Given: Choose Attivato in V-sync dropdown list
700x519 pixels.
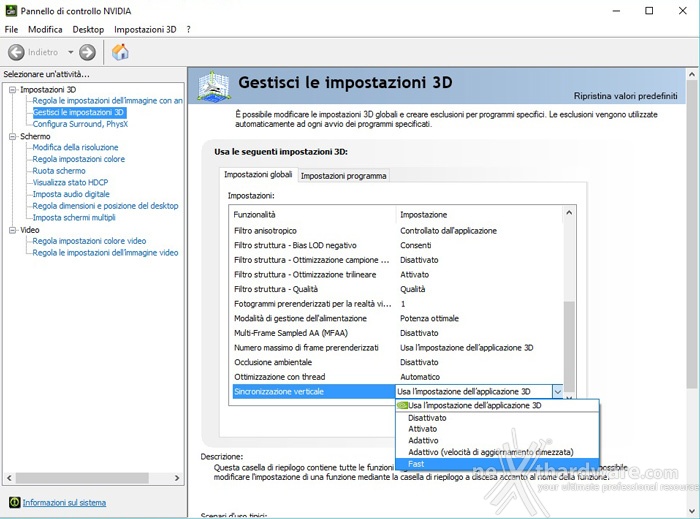Looking at the screenshot, I should tap(497, 429).
